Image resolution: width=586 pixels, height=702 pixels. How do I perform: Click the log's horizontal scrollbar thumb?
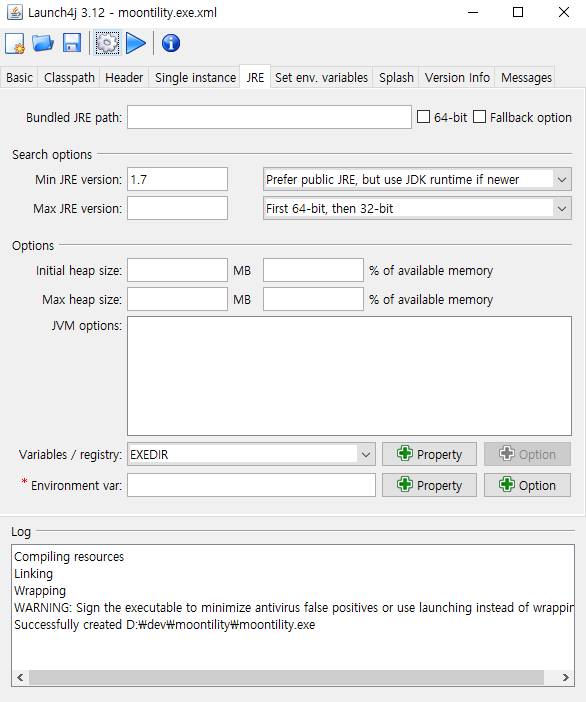pos(287,677)
